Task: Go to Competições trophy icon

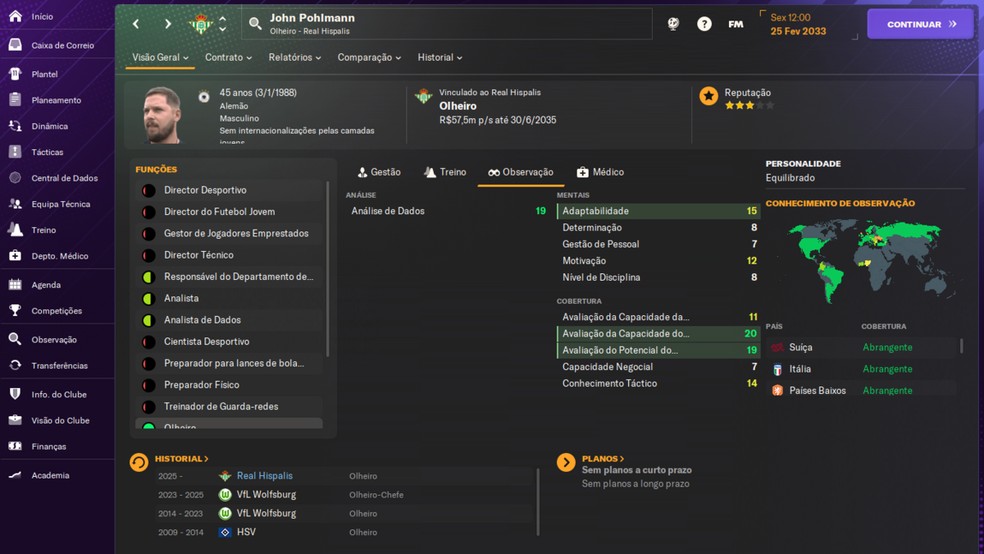Action: tap(15, 311)
